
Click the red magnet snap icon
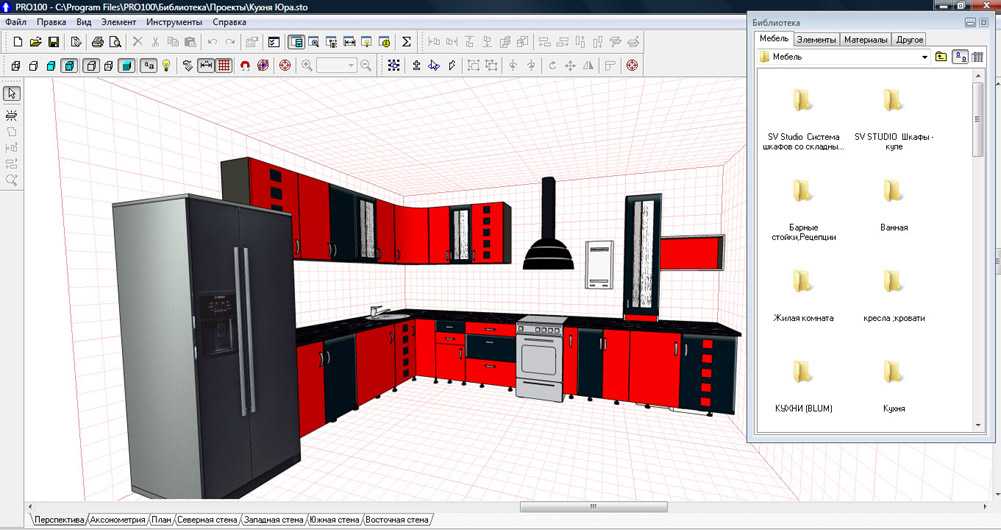[245, 65]
